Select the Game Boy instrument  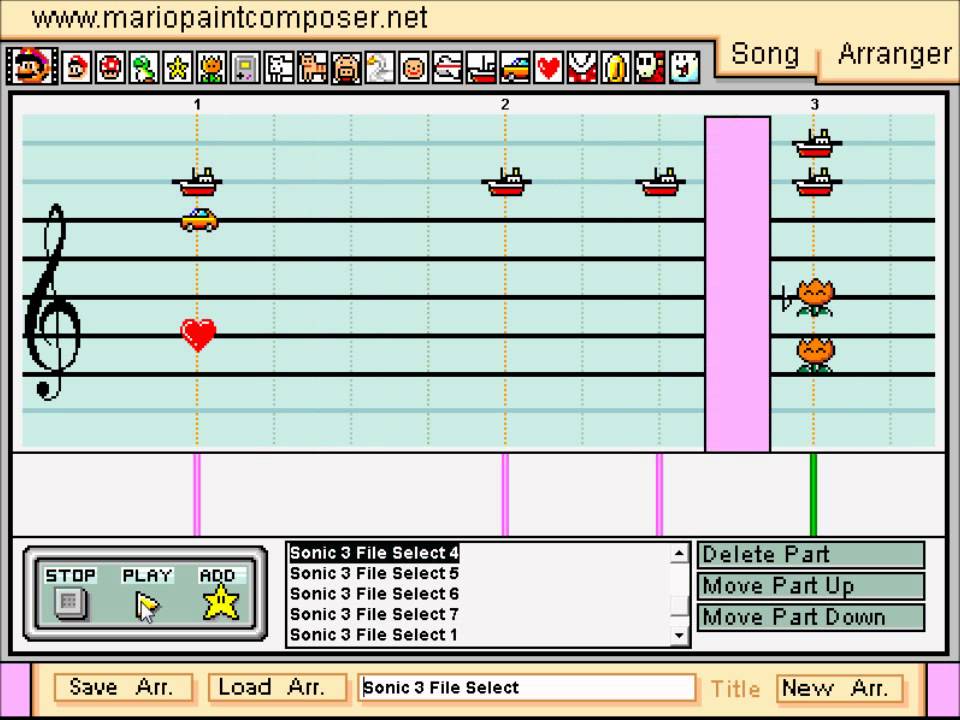click(245, 67)
